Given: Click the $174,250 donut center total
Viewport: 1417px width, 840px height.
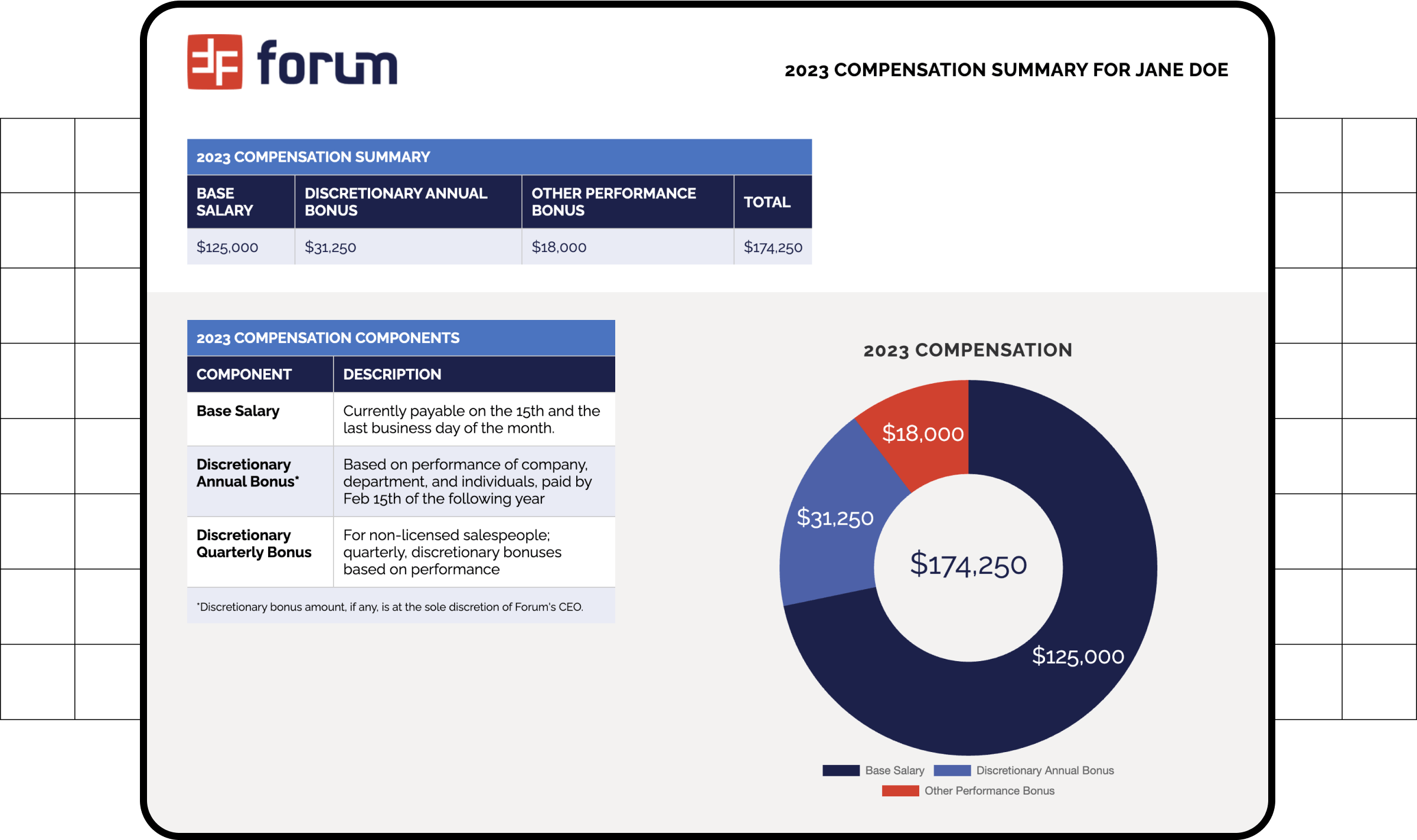Looking at the screenshot, I should pos(968,565).
